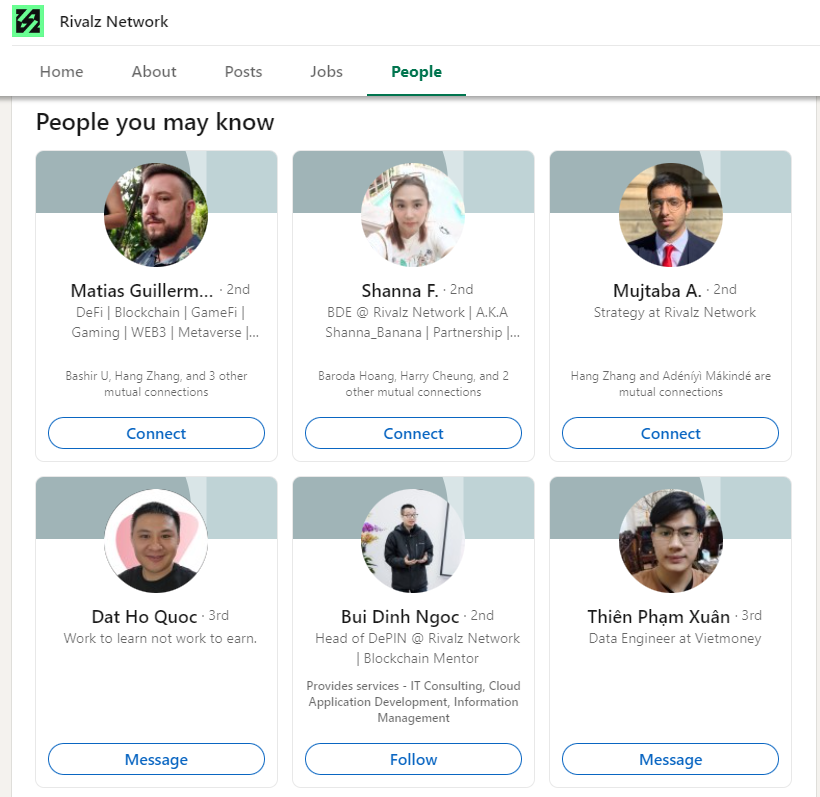Switch to the About tab
Image resolution: width=820 pixels, height=797 pixels.
[x=154, y=72]
